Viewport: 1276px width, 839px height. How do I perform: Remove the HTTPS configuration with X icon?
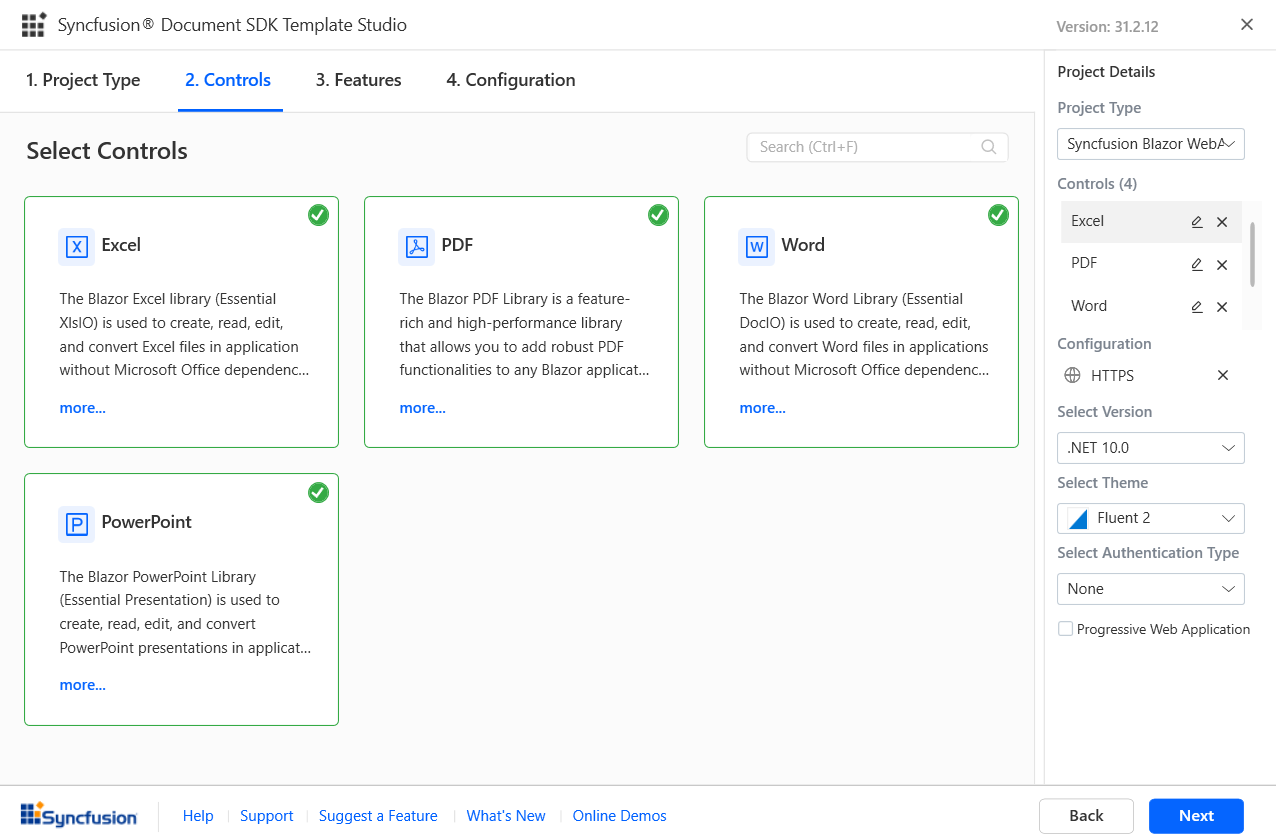[1222, 375]
